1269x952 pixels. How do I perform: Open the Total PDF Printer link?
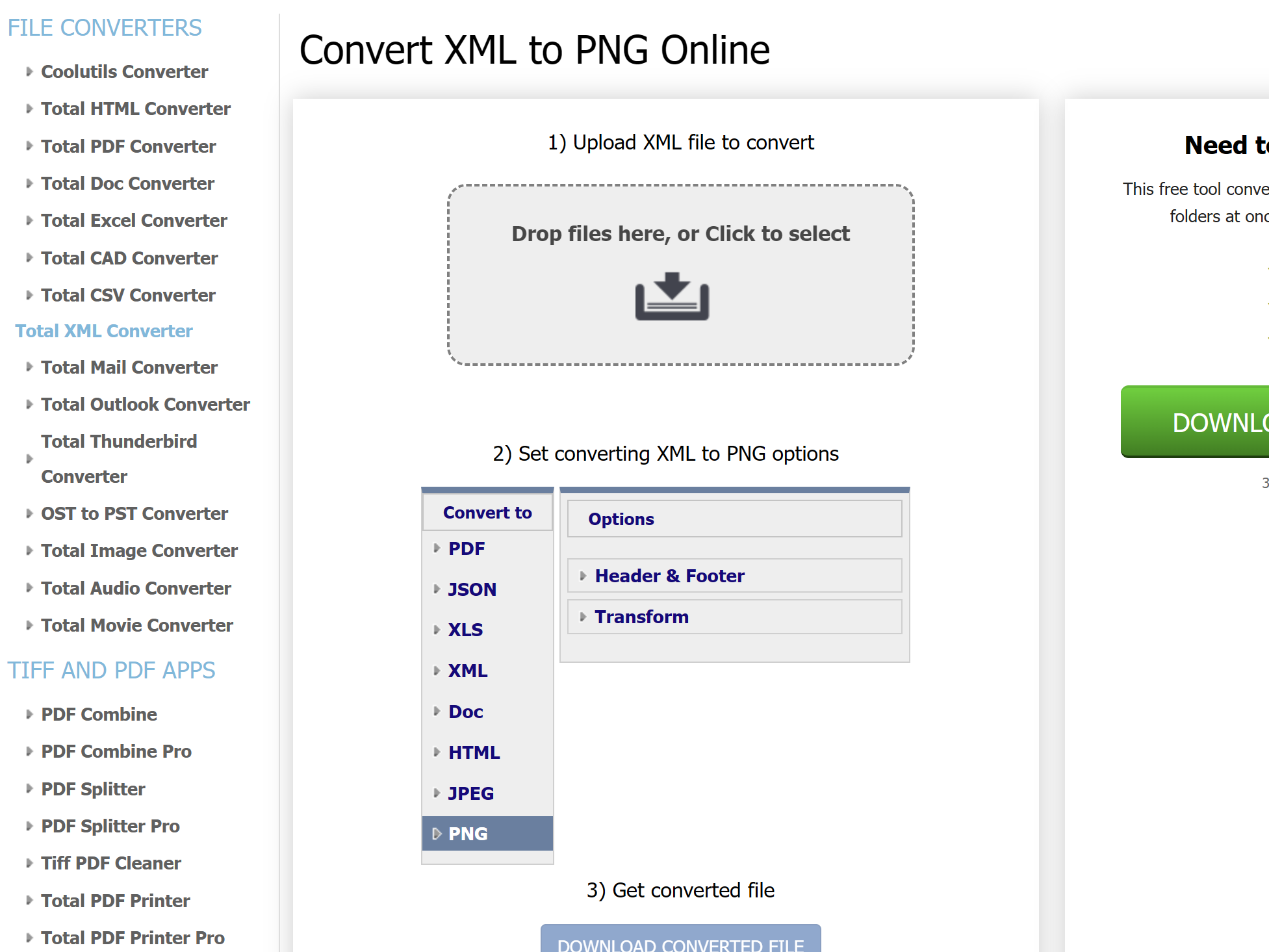point(116,901)
